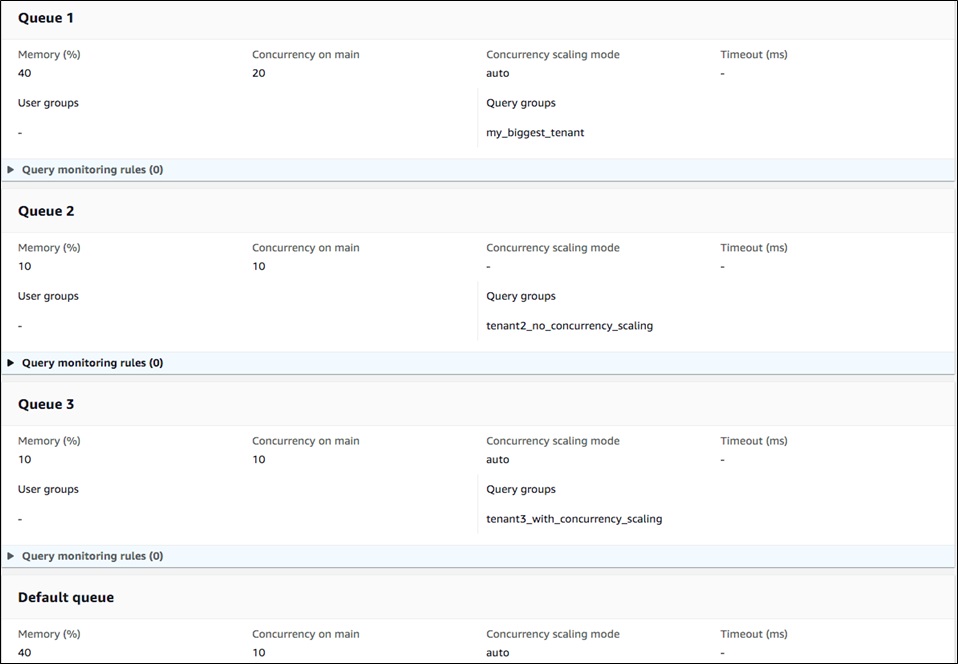958x664 pixels.
Task: Select the Default queue heading
Action: click(x=66, y=597)
